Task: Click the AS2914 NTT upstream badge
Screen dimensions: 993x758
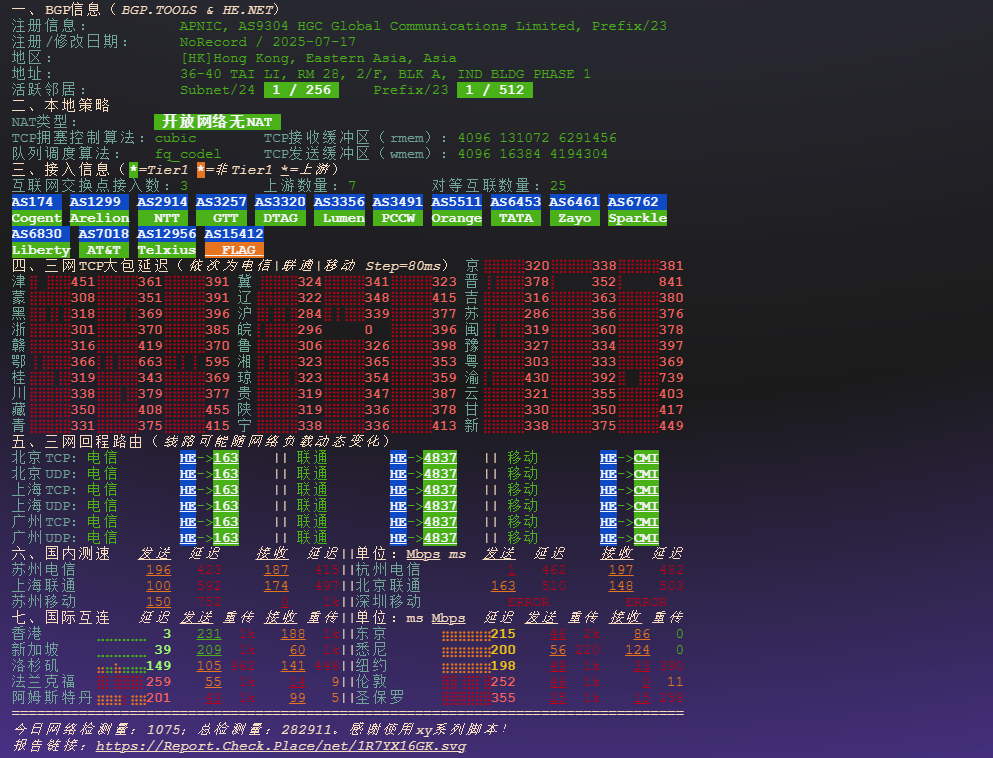Action: point(162,210)
